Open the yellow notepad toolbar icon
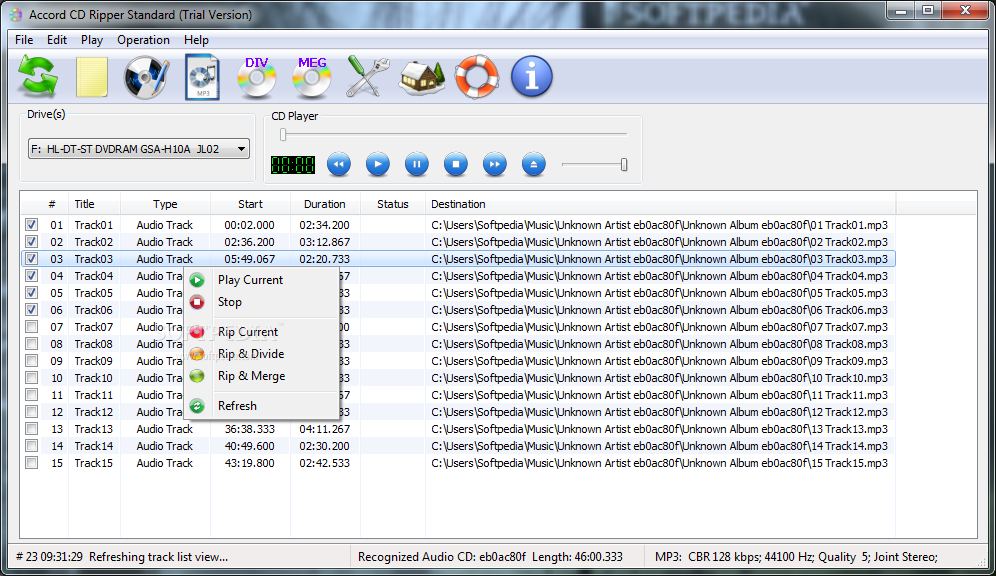996x576 pixels. click(91, 77)
